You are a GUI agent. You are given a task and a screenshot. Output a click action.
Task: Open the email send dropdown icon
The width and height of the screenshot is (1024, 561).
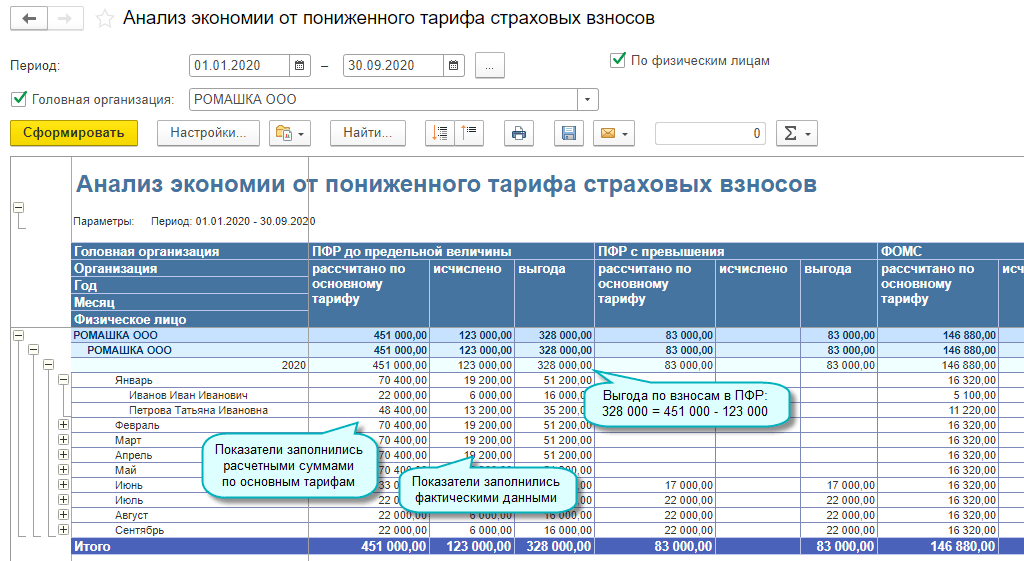point(614,133)
